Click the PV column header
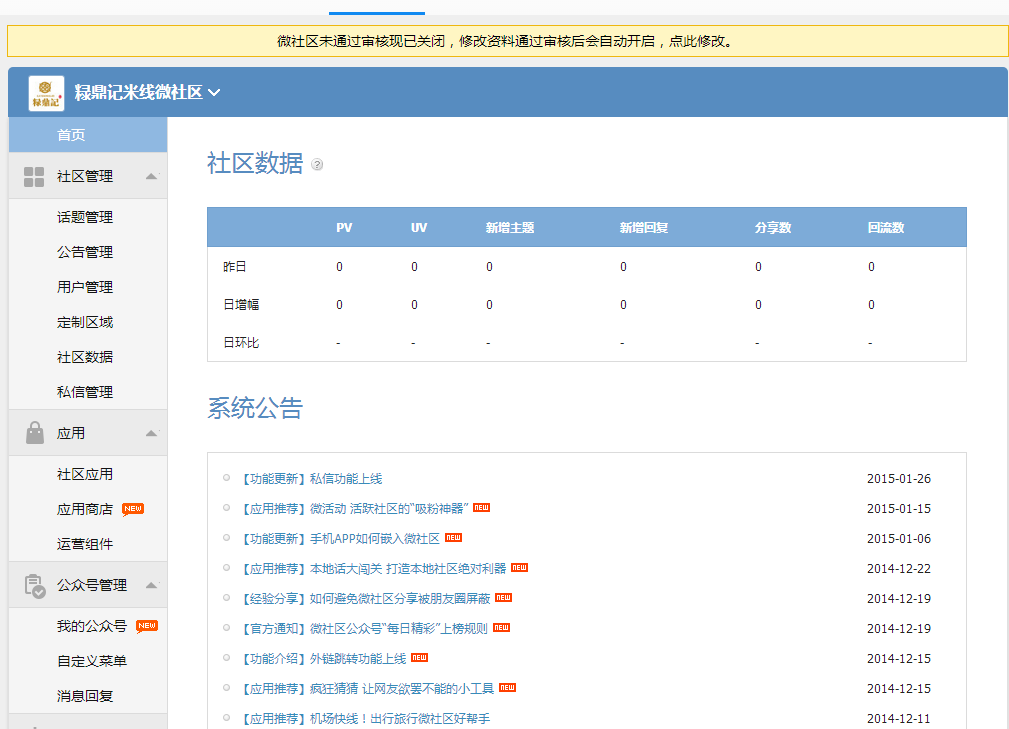The height and width of the screenshot is (729, 1009). pyautogui.click(x=344, y=227)
